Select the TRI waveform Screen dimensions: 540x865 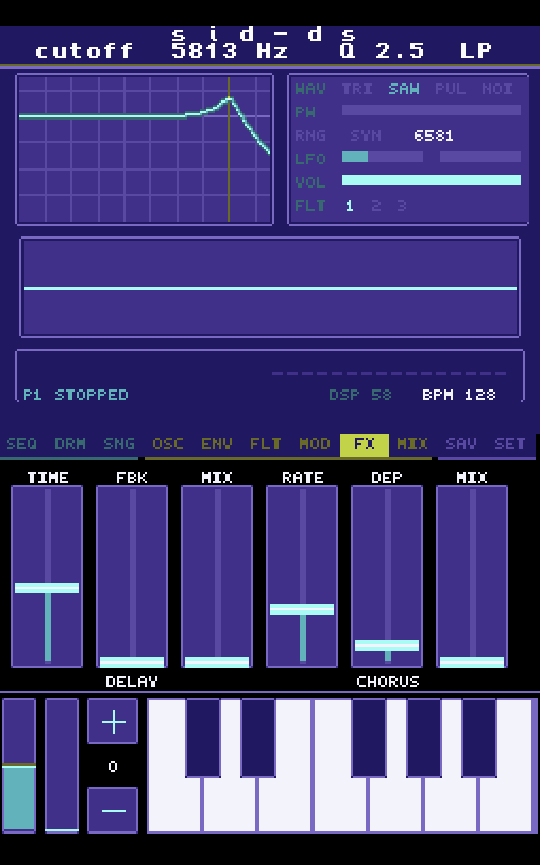pos(357,89)
